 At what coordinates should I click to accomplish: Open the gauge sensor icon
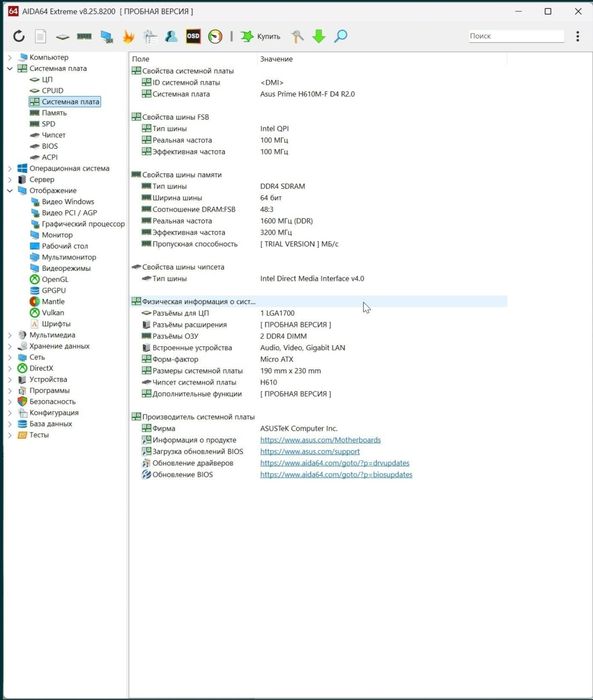[x=215, y=36]
